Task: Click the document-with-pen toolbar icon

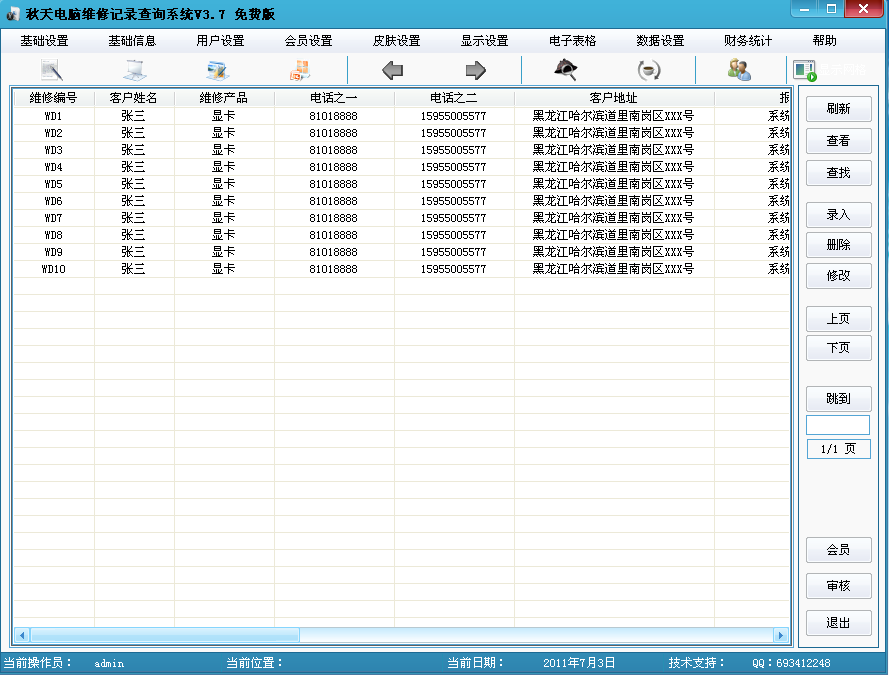Action: point(52,70)
